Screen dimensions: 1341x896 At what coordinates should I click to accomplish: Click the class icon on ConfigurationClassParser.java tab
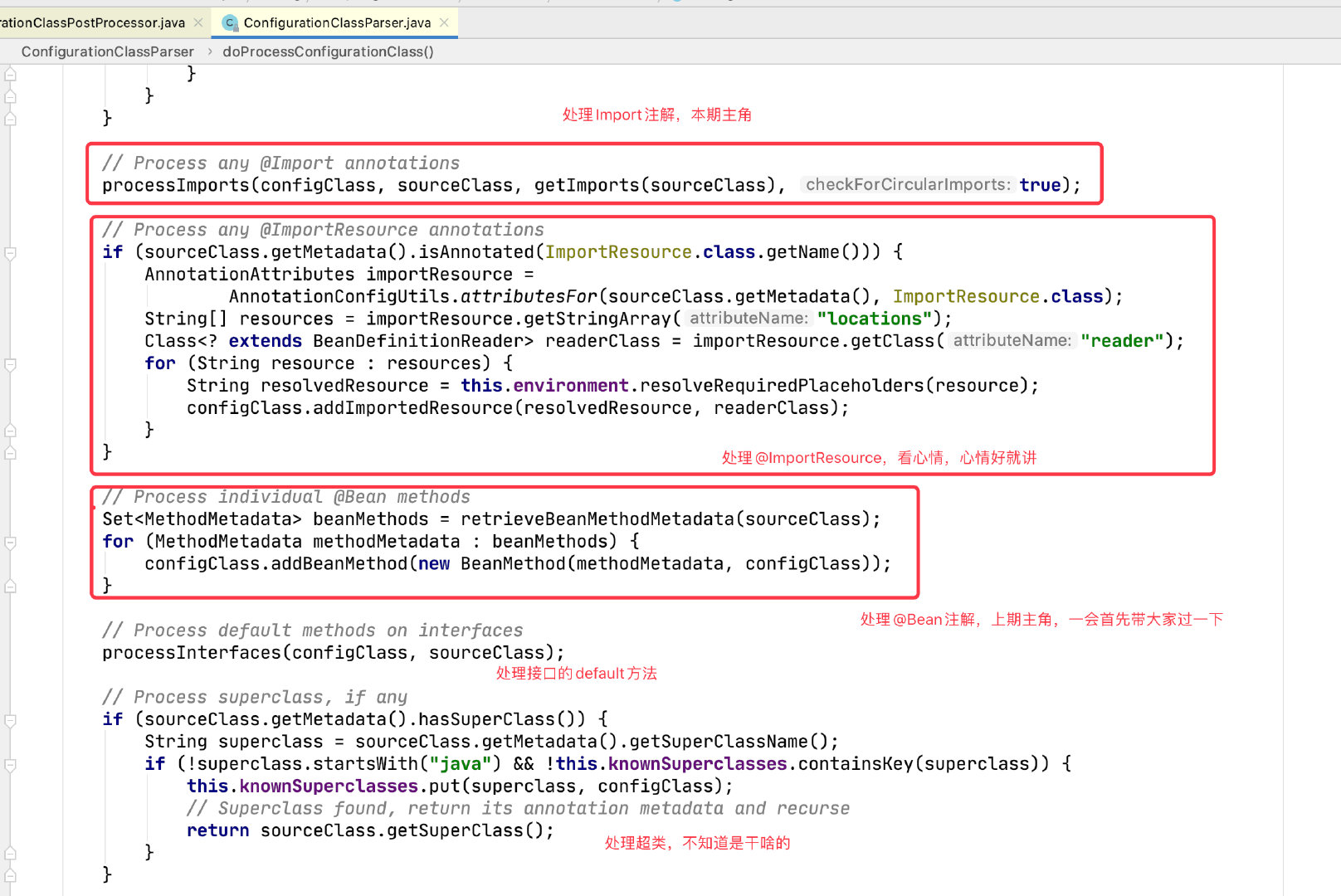(230, 22)
